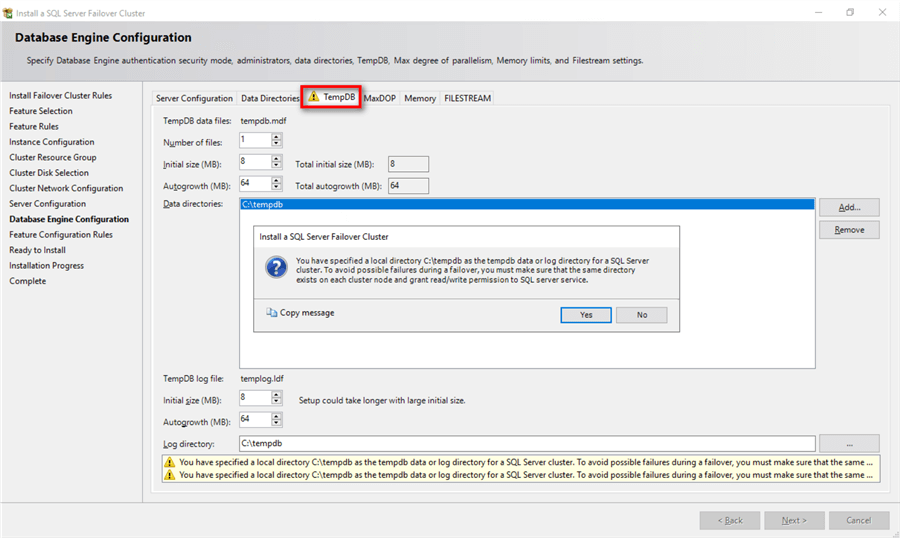
Task: Click the Log directory text field
Action: pyautogui.click(x=527, y=443)
